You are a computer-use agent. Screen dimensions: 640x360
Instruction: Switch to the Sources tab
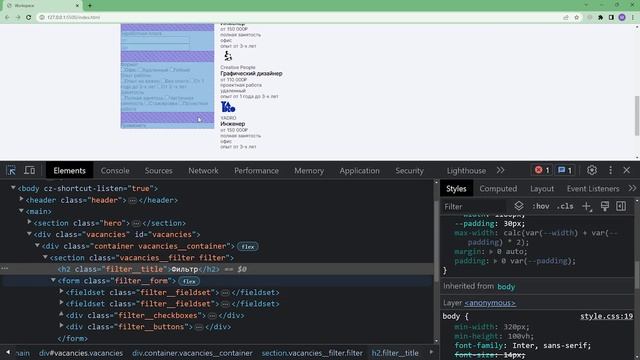pos(158,171)
